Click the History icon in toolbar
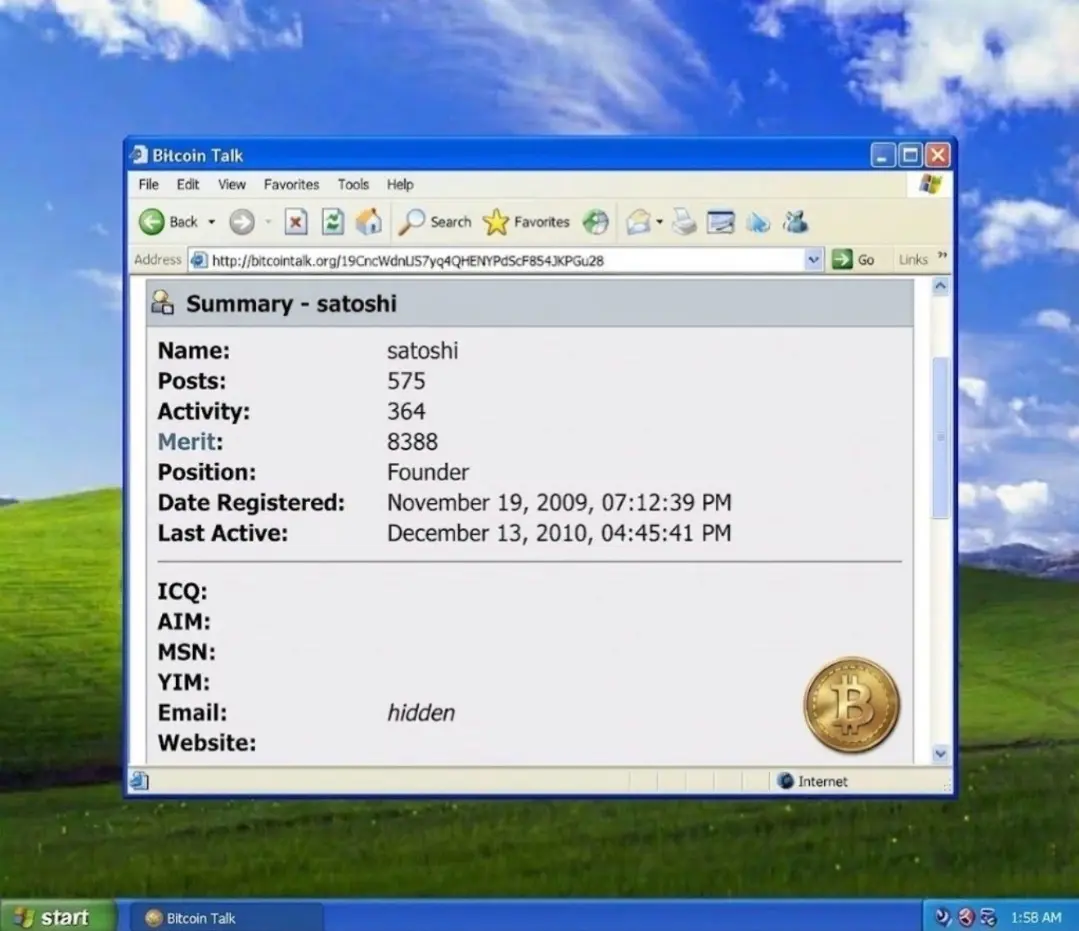Screen dimensions: 1079x931 coord(596,222)
